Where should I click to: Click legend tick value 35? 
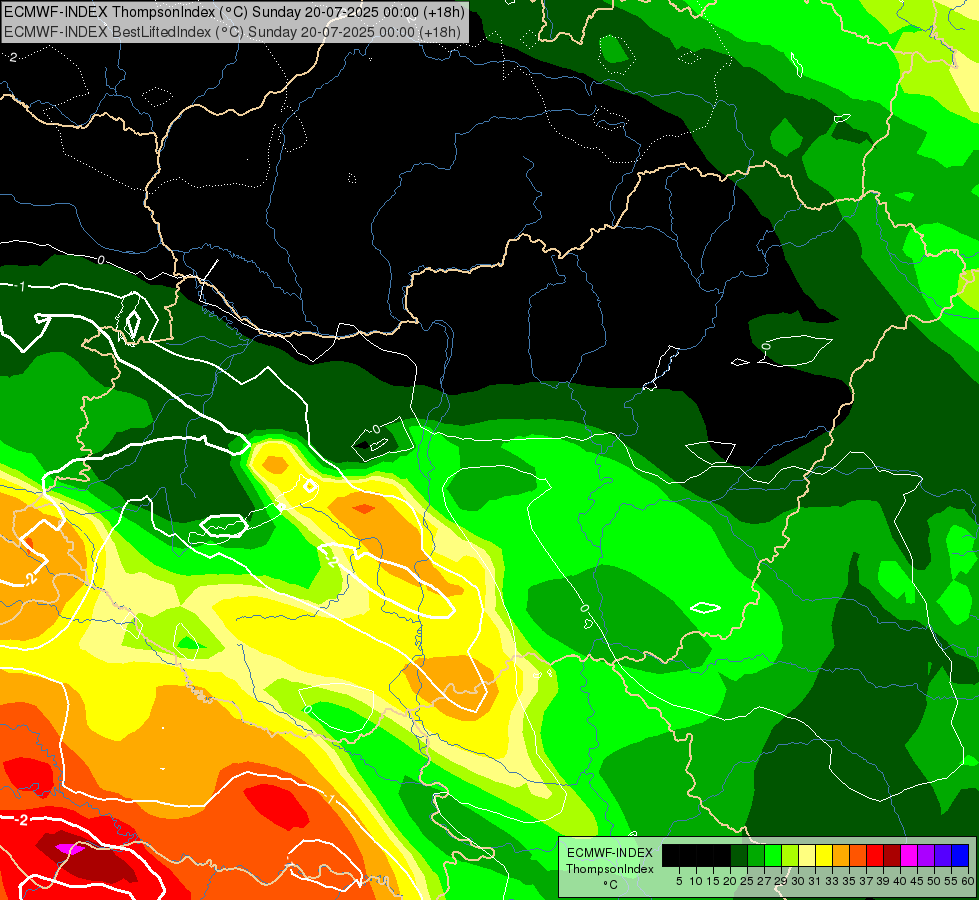pyautogui.click(x=850, y=881)
